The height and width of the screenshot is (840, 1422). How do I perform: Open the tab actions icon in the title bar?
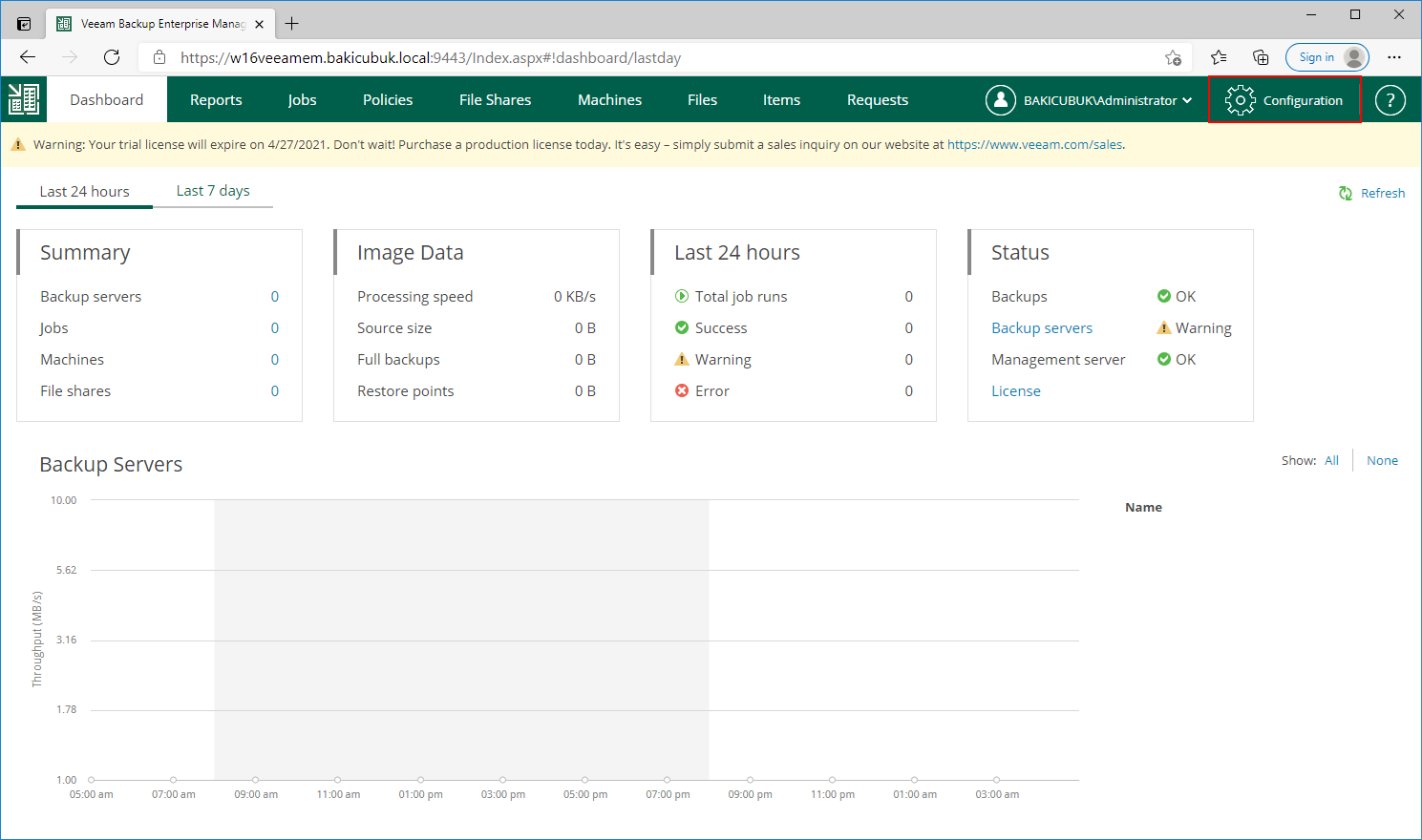tap(24, 24)
